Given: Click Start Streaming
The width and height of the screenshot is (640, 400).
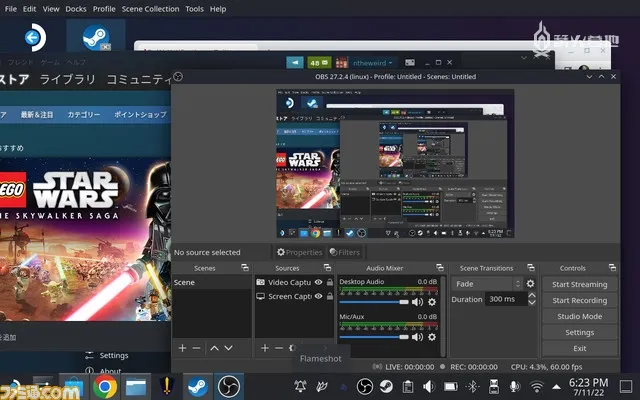Looking at the screenshot, I should point(579,284).
